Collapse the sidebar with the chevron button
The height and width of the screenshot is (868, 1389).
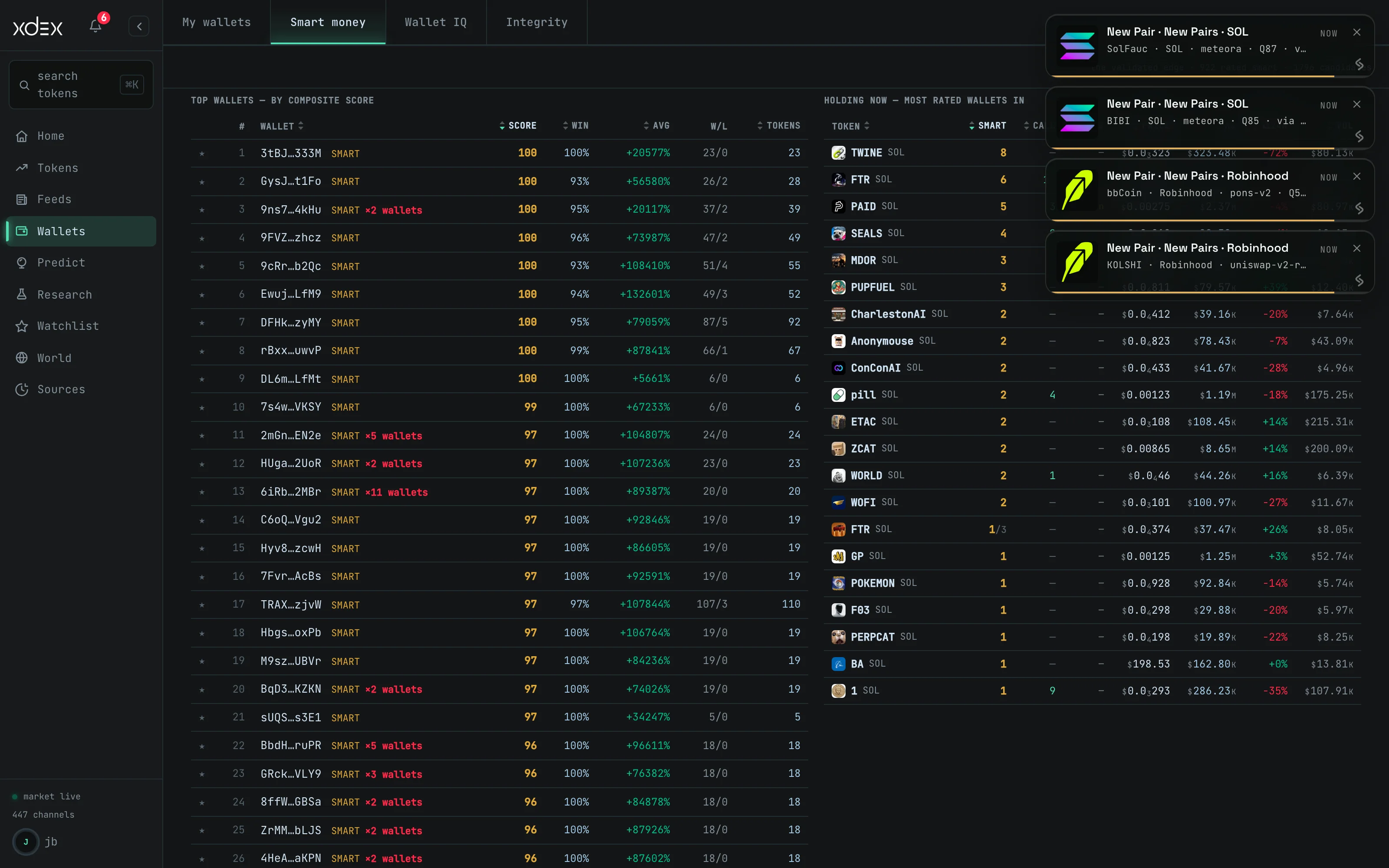[139, 26]
